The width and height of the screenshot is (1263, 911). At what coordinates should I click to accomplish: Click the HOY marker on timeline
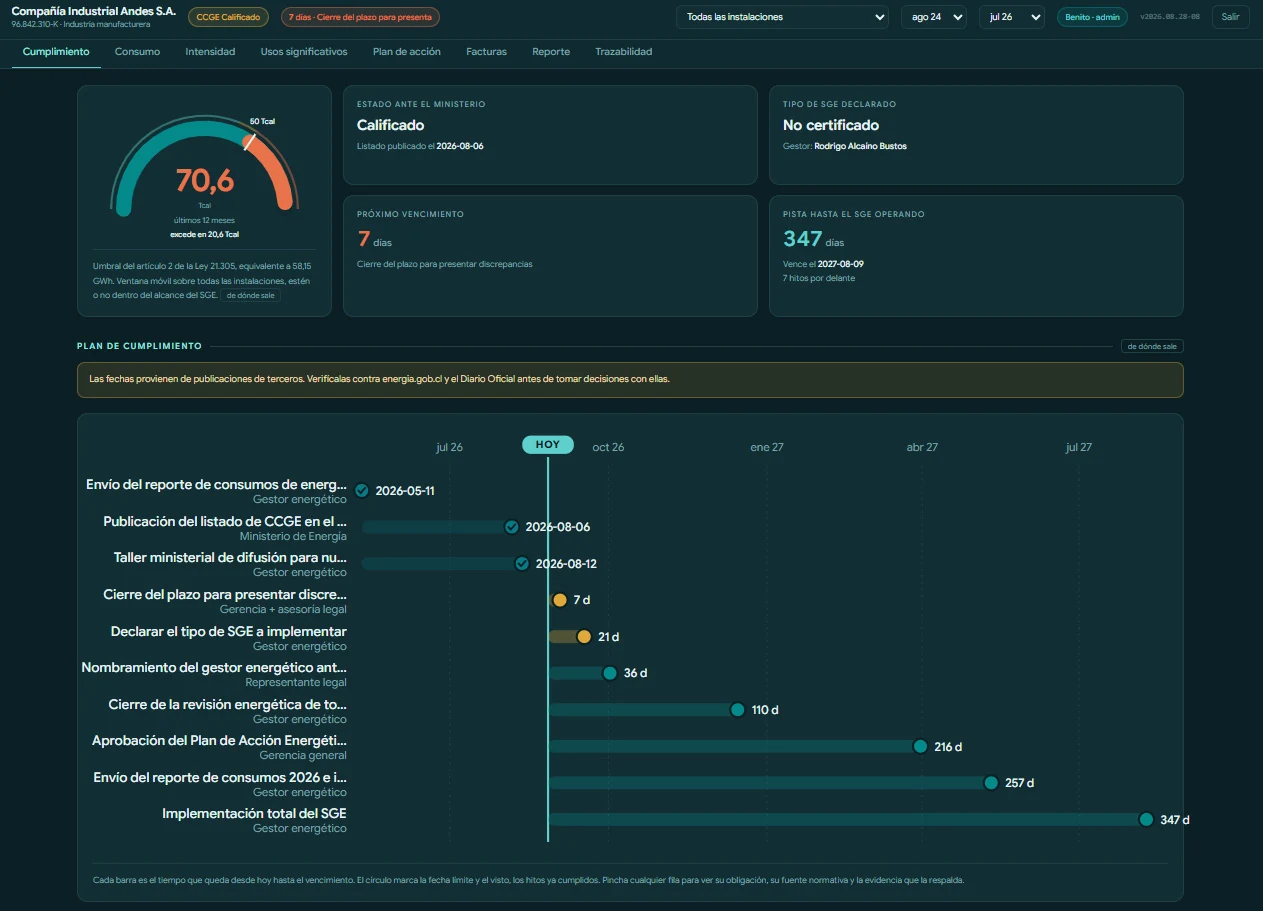click(x=548, y=445)
